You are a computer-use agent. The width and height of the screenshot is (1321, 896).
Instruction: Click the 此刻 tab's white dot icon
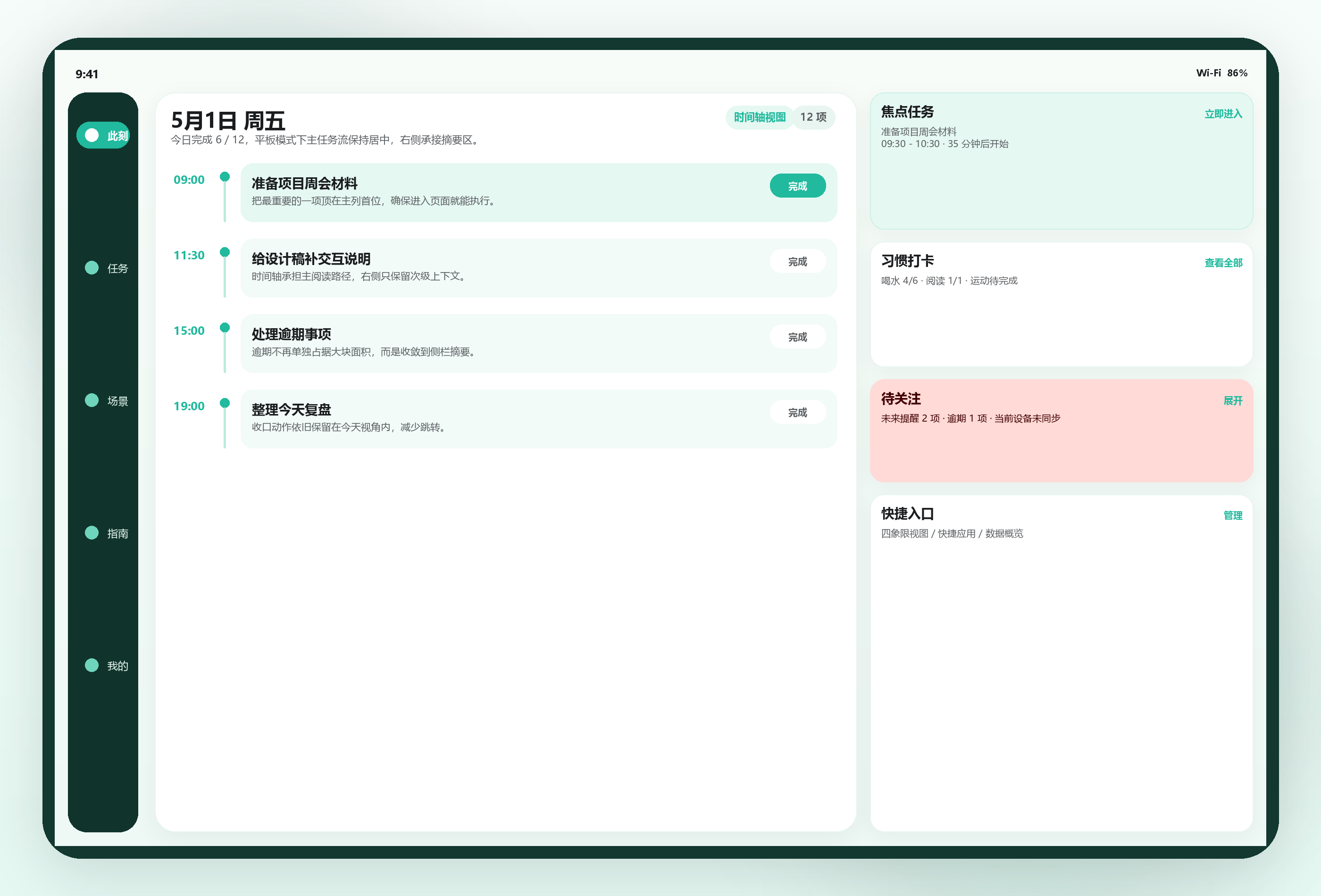click(92, 135)
